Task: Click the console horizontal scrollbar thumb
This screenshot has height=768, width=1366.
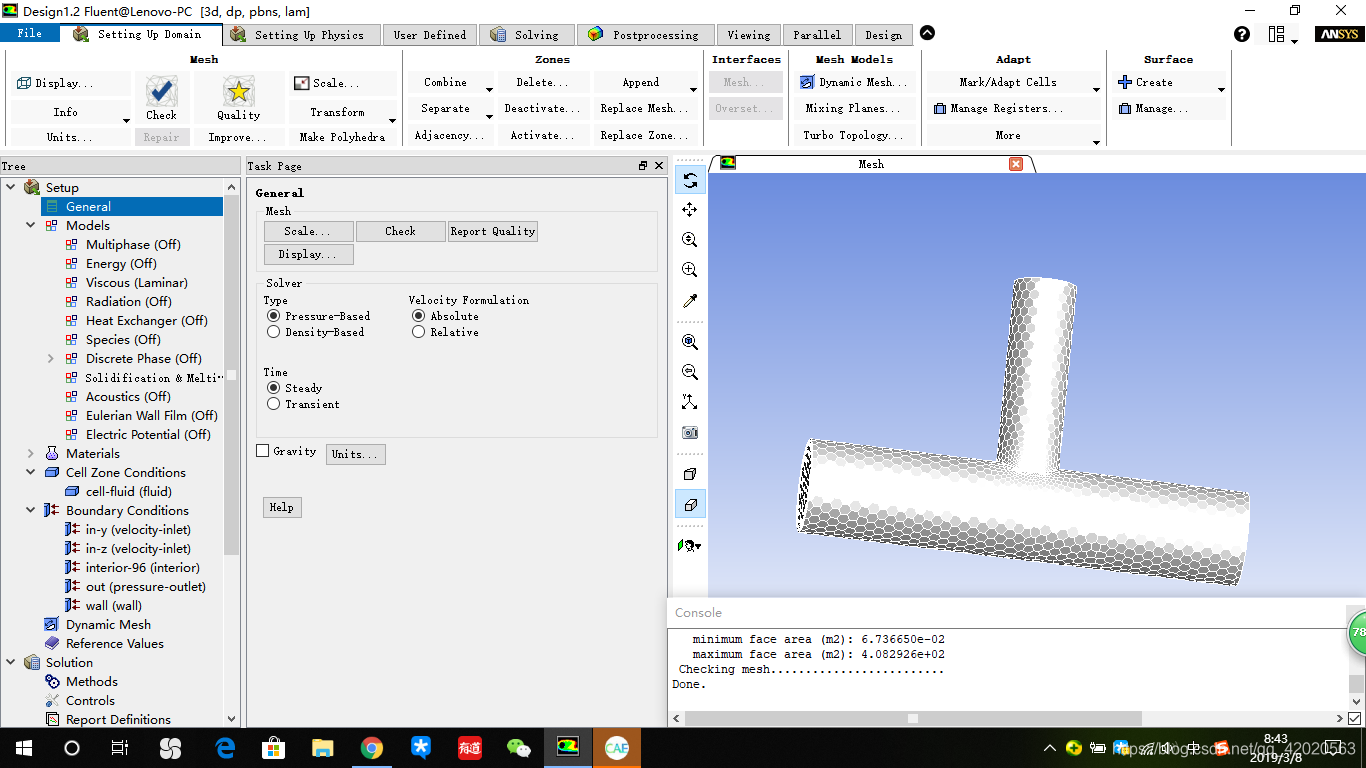Action: point(913,718)
